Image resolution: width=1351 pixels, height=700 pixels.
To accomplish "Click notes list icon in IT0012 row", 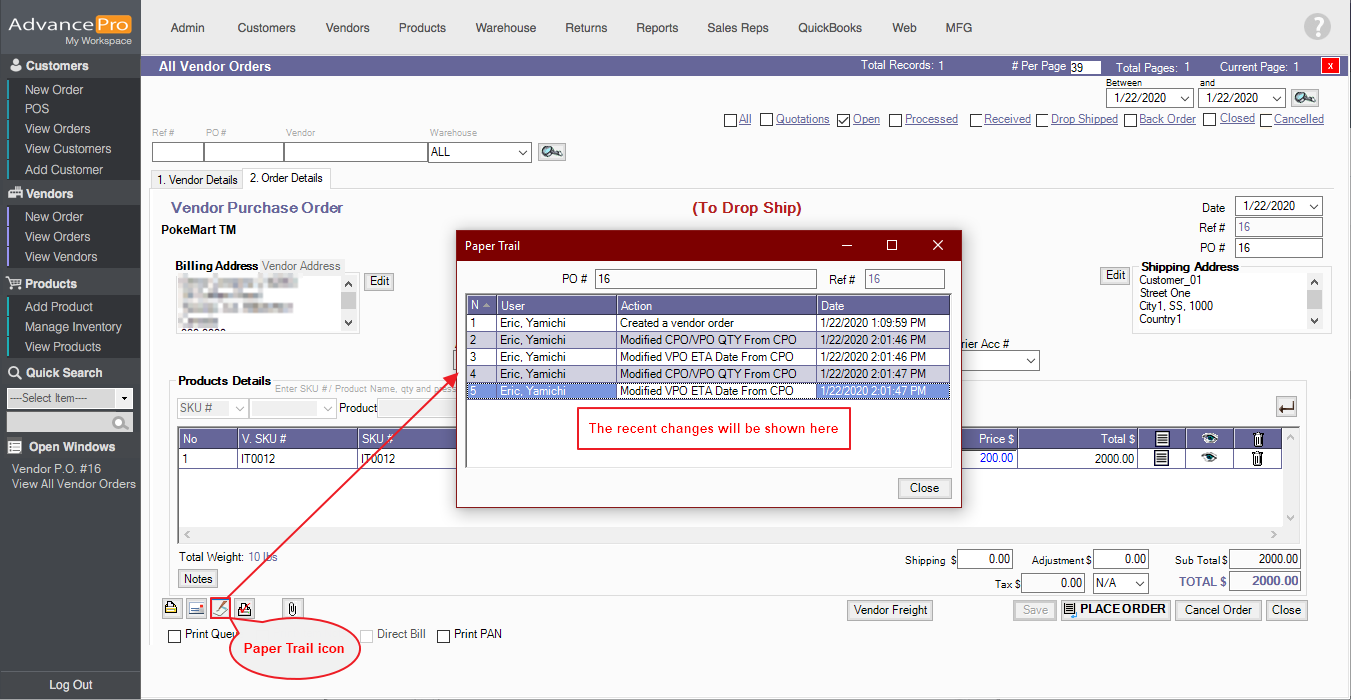I will point(1161,459).
